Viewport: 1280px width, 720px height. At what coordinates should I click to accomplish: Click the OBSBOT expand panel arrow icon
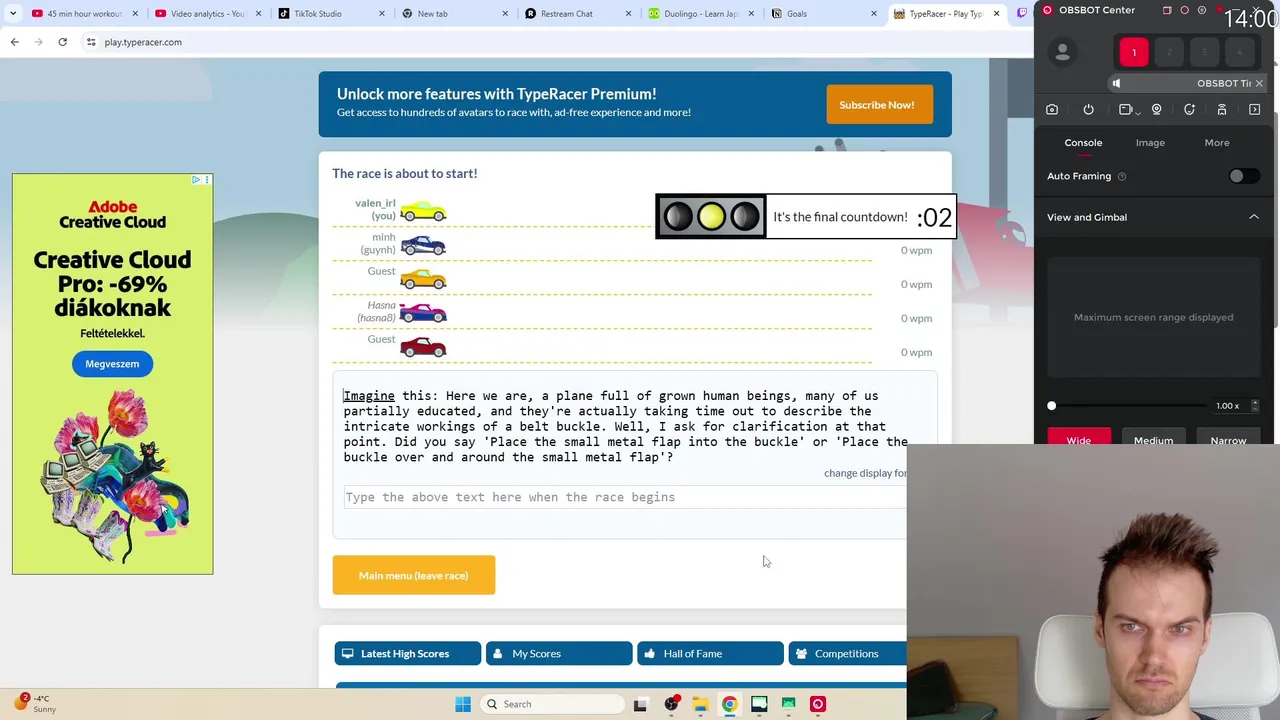coord(1255,110)
